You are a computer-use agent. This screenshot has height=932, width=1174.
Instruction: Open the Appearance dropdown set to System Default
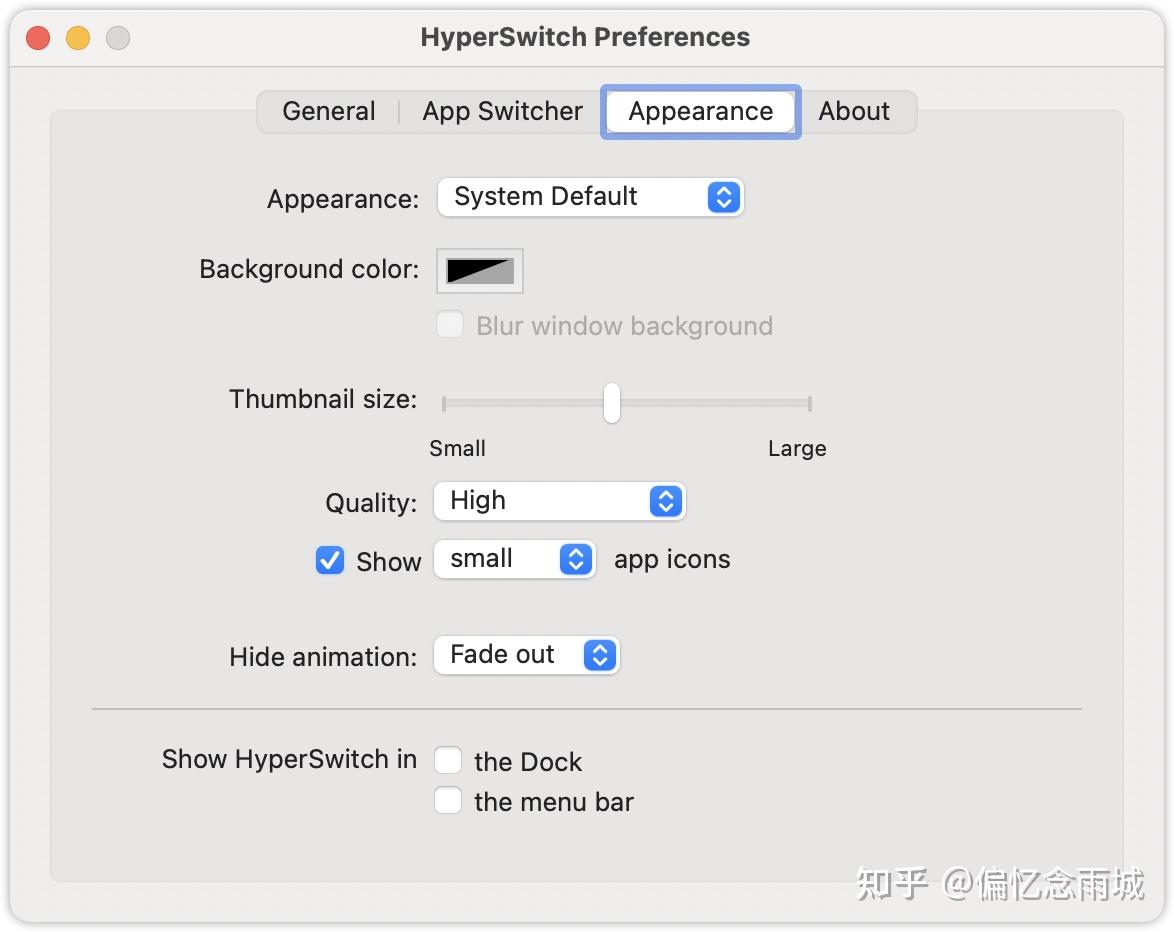pos(590,197)
